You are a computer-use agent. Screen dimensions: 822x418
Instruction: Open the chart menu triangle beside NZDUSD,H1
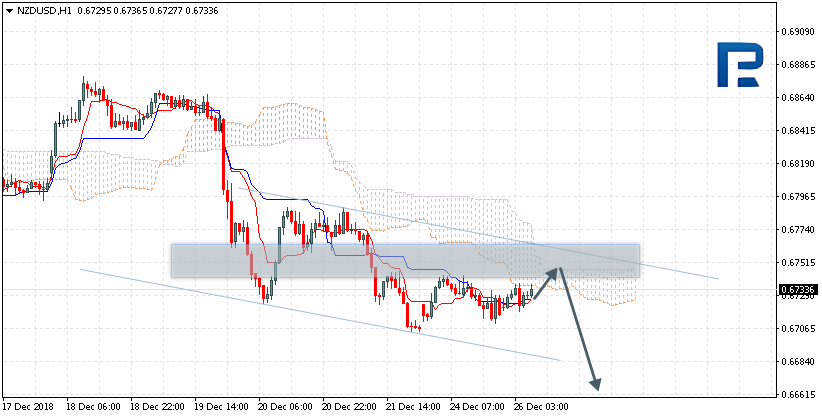coord(8,10)
